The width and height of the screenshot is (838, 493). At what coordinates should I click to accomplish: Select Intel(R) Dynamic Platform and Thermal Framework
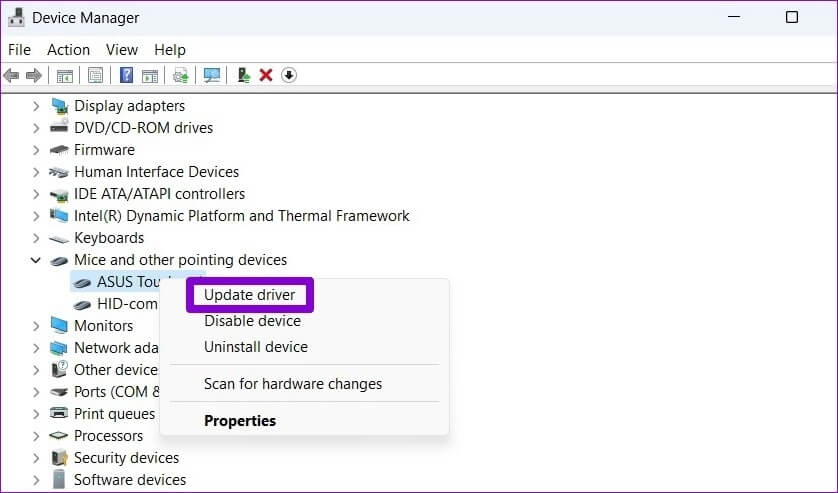point(242,216)
